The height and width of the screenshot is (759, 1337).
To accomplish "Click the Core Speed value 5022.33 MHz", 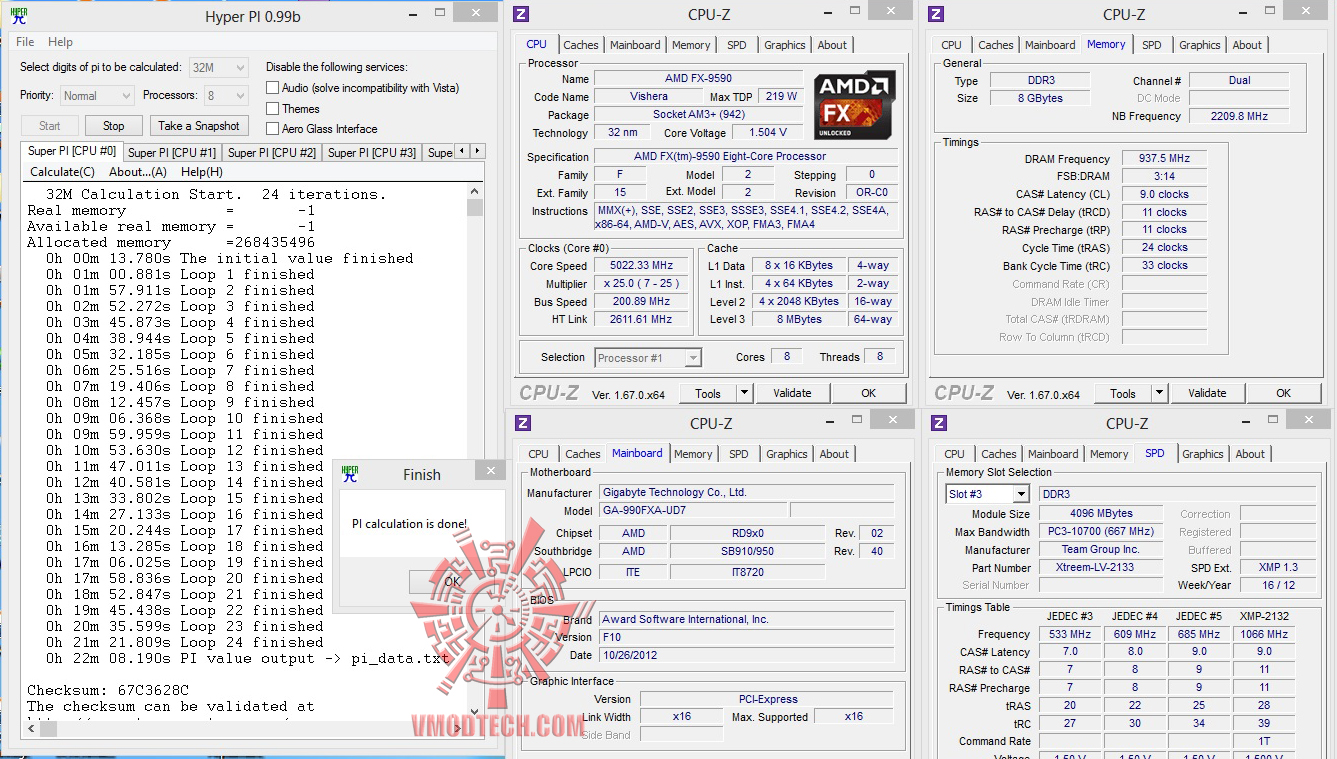I will point(641,265).
